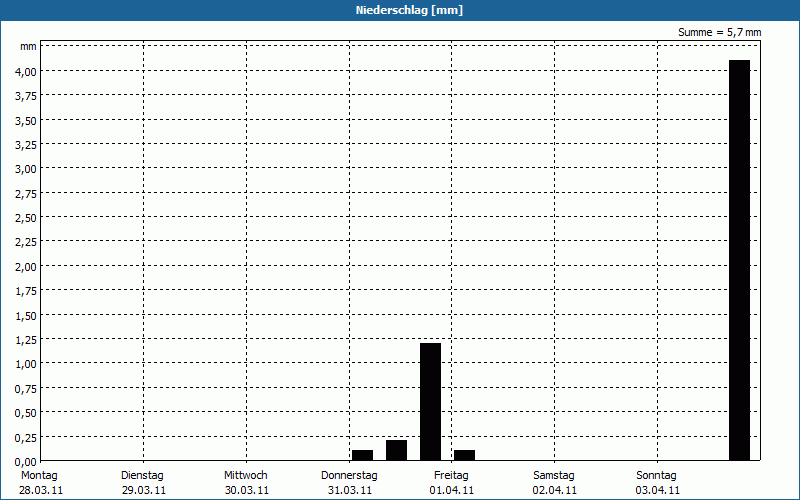Click the 1,2 mm bar before Freitag
The height and width of the screenshot is (500, 800).
point(430,402)
